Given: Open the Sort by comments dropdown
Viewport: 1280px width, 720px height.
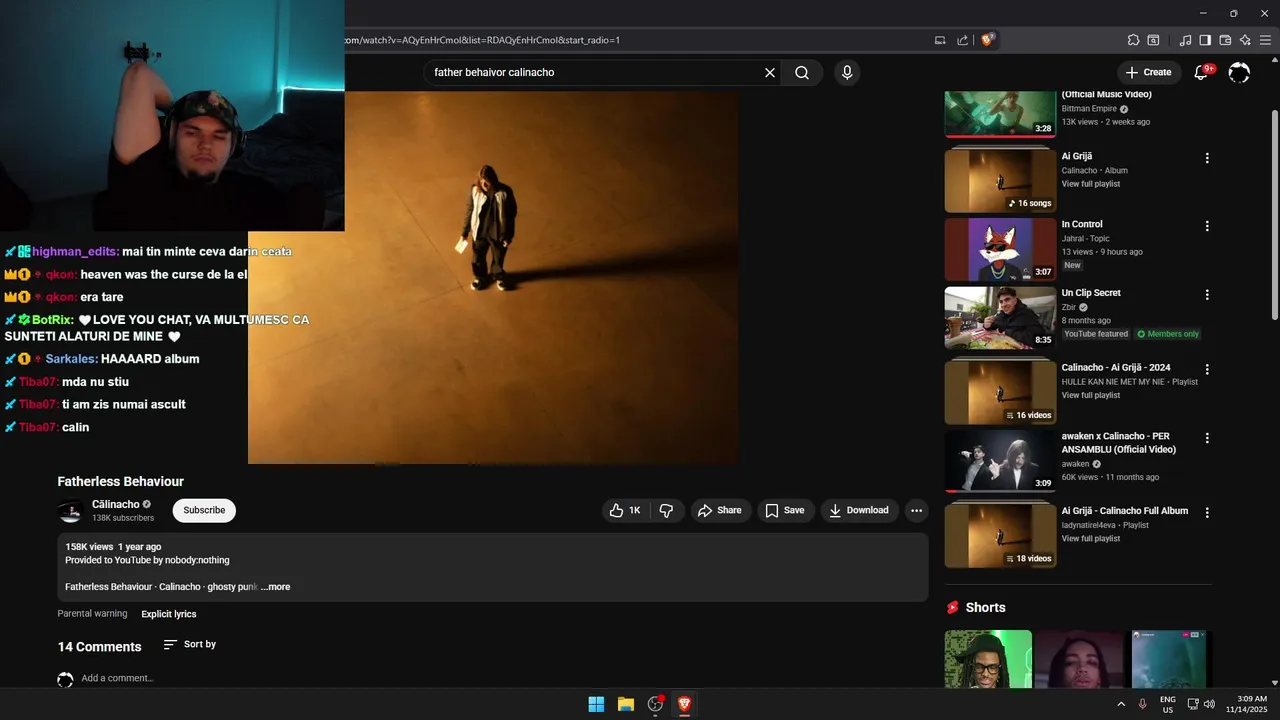Looking at the screenshot, I should (x=190, y=644).
